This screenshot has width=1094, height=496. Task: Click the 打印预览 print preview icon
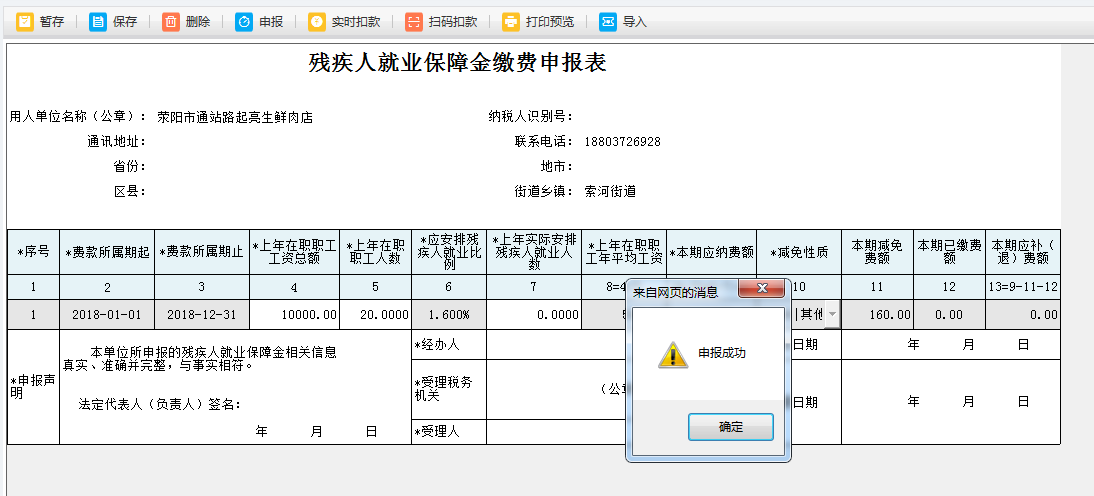coord(511,22)
